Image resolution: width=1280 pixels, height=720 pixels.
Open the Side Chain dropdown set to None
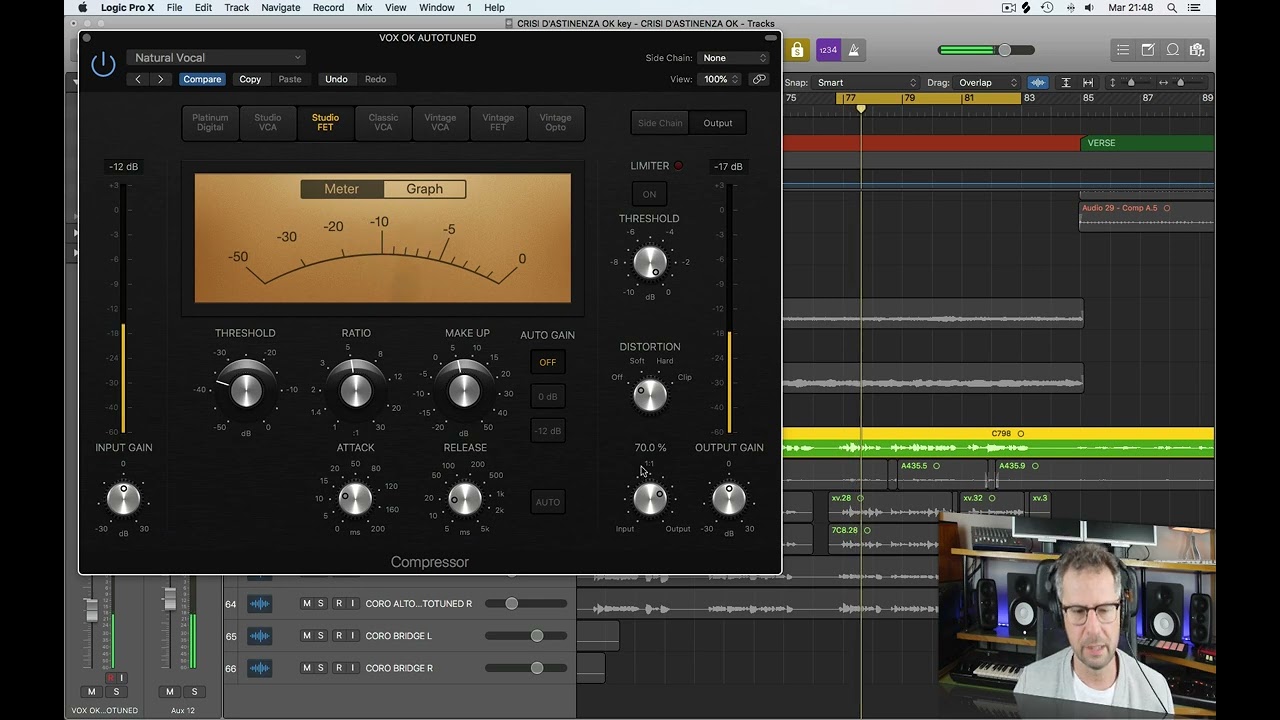click(x=734, y=58)
